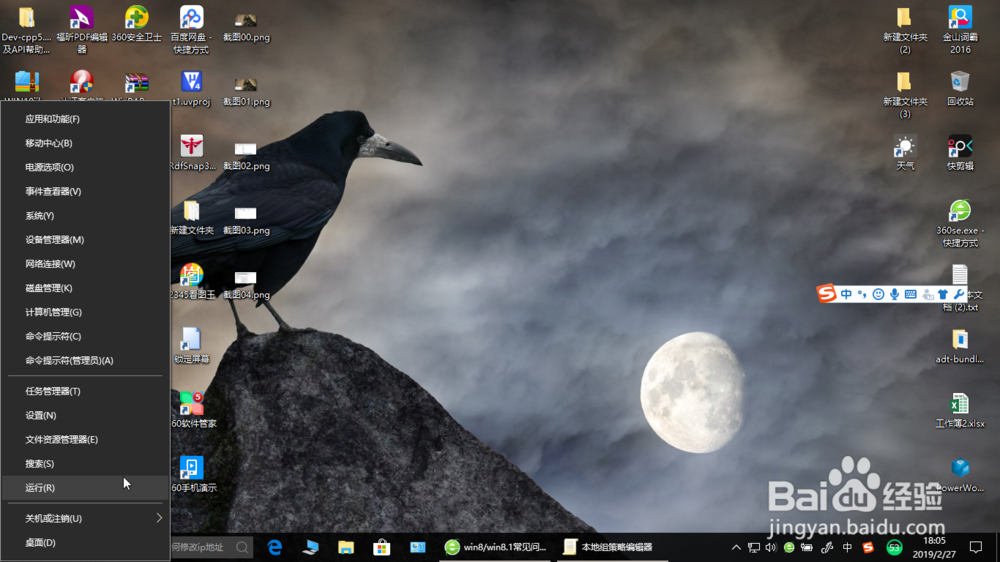Viewport: 1000px width, 562px height.
Task: Launch 命令提示符(管理员)(A) from the menu
Action: (x=85, y=360)
